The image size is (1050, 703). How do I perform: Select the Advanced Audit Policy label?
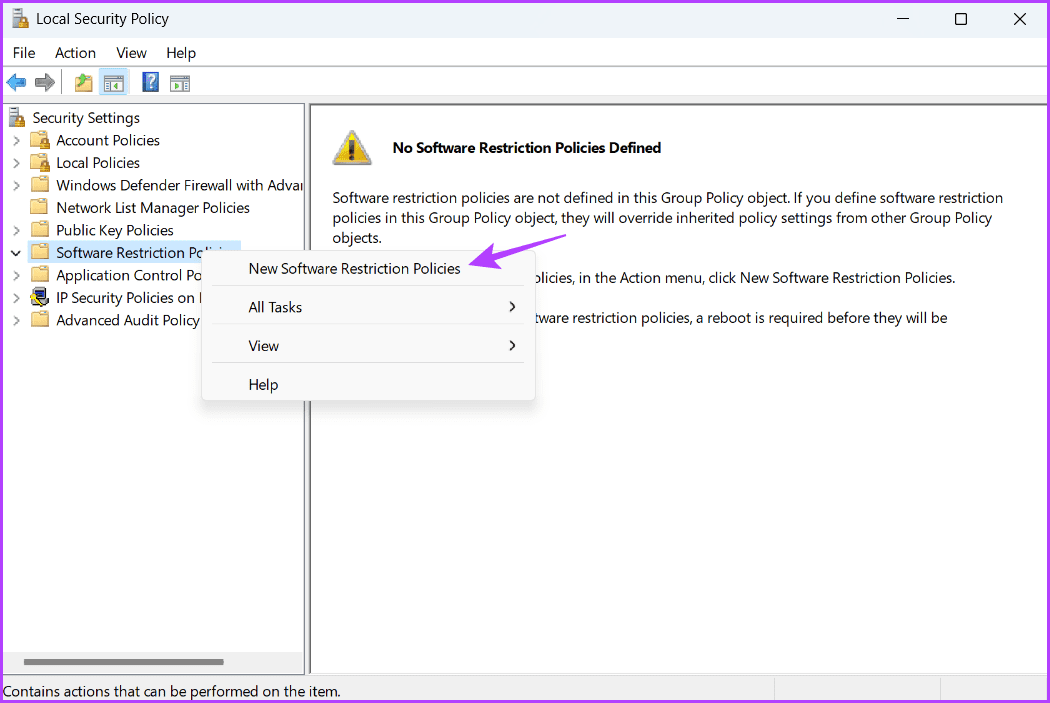coord(128,320)
